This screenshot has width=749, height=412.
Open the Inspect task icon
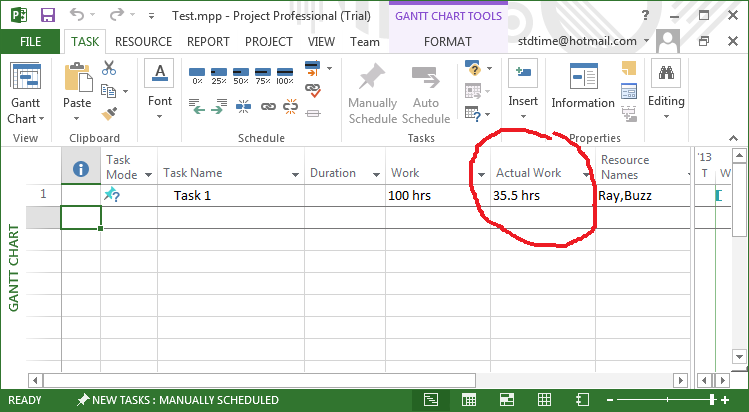472,68
